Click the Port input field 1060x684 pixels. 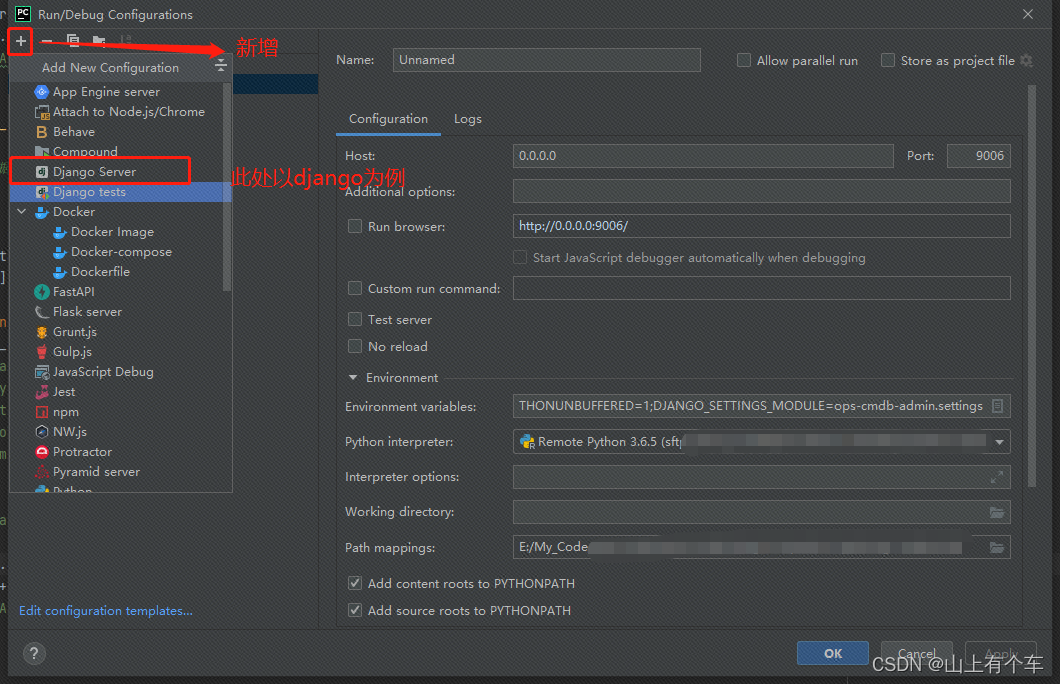979,156
